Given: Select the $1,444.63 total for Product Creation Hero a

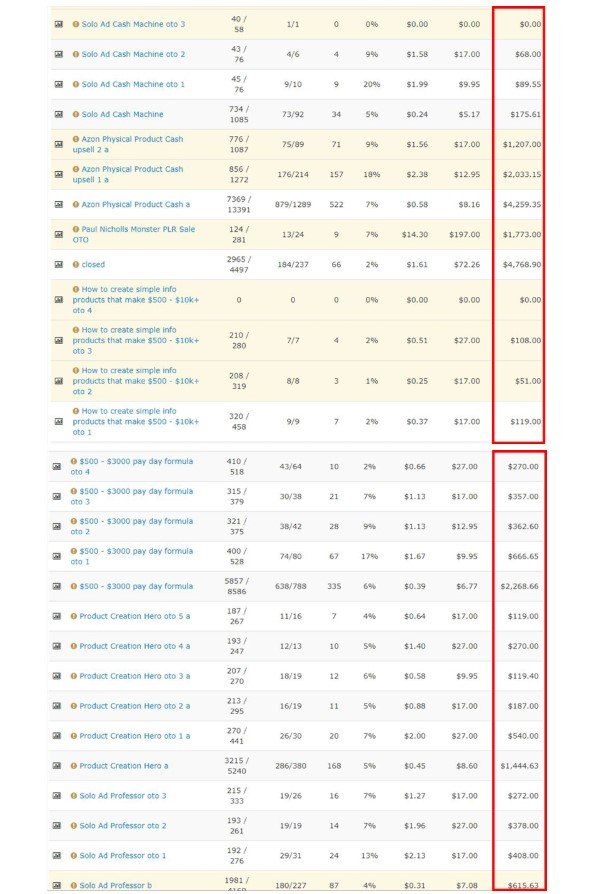Looking at the screenshot, I should (x=519, y=766).
